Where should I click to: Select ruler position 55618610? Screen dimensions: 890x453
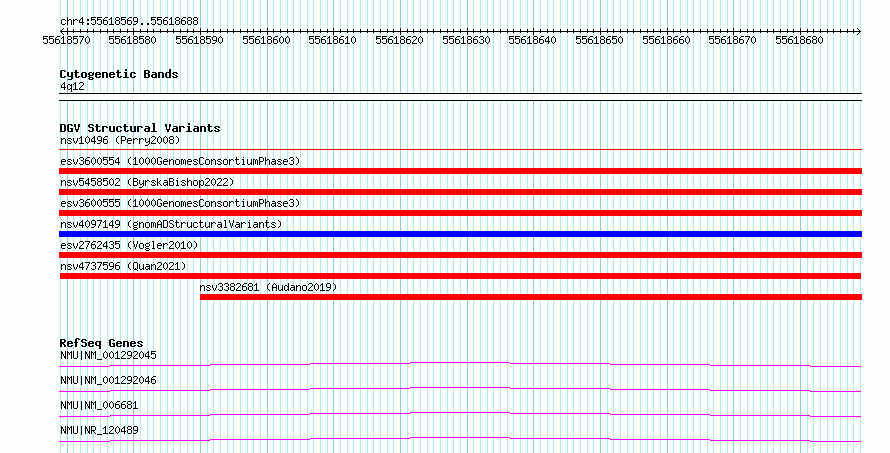pyautogui.click(x=333, y=40)
